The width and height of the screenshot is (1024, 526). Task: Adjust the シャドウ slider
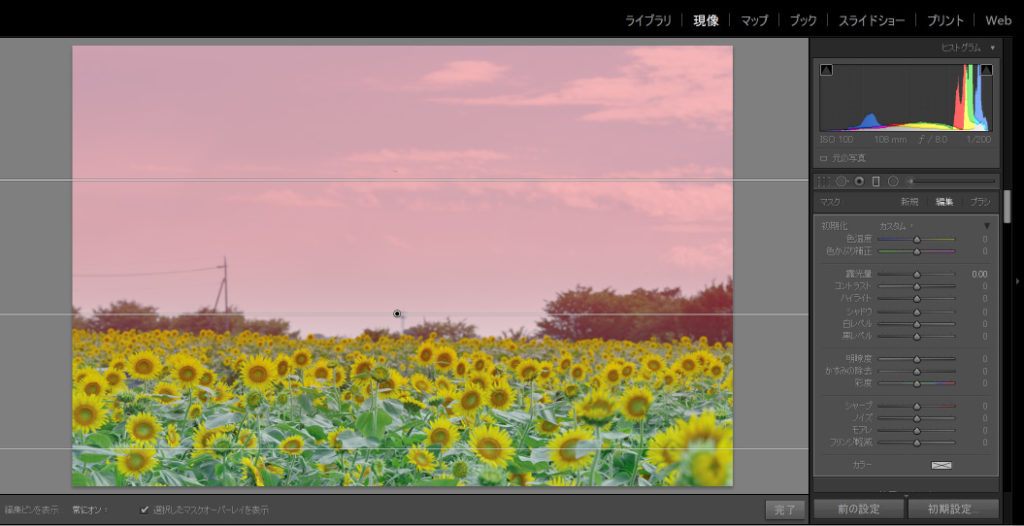click(917, 311)
